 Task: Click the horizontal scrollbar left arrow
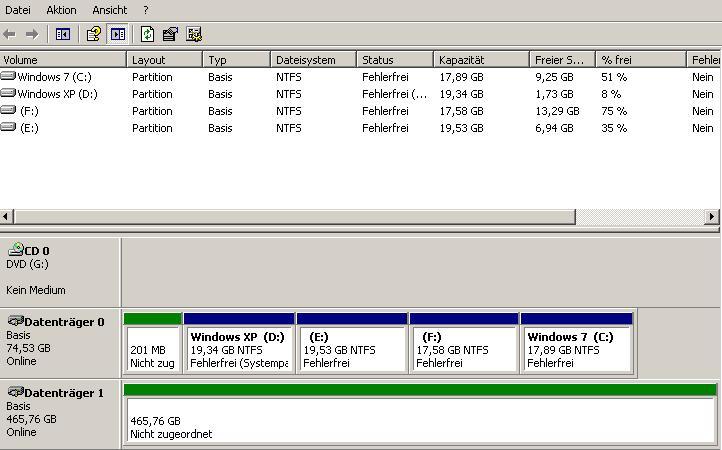[6, 216]
